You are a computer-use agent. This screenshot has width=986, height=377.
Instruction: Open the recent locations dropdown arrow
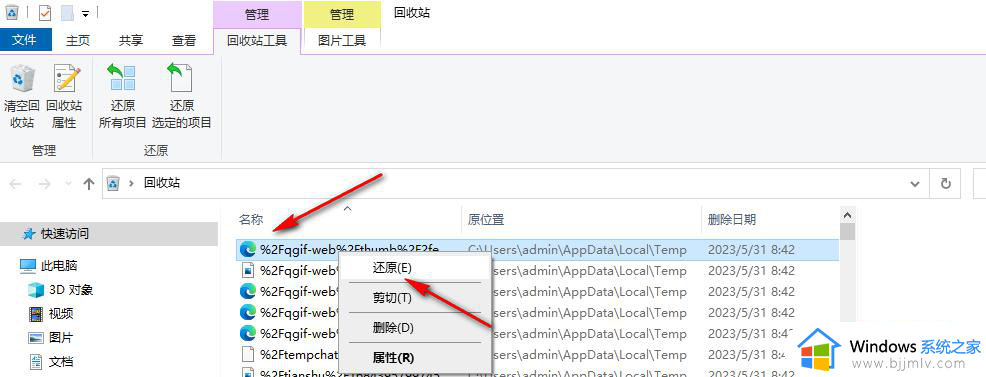68,184
